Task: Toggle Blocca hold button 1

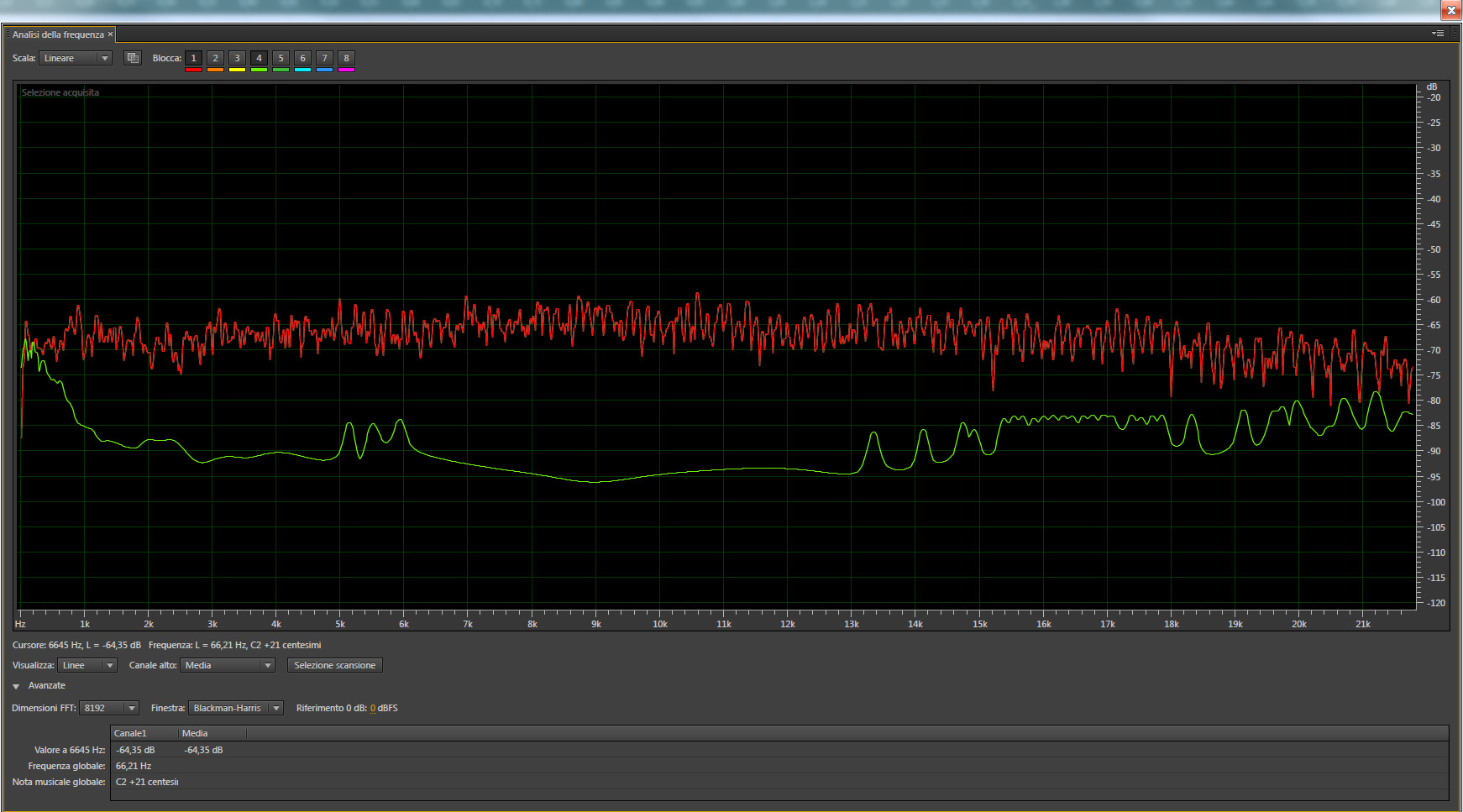Action: [193, 58]
